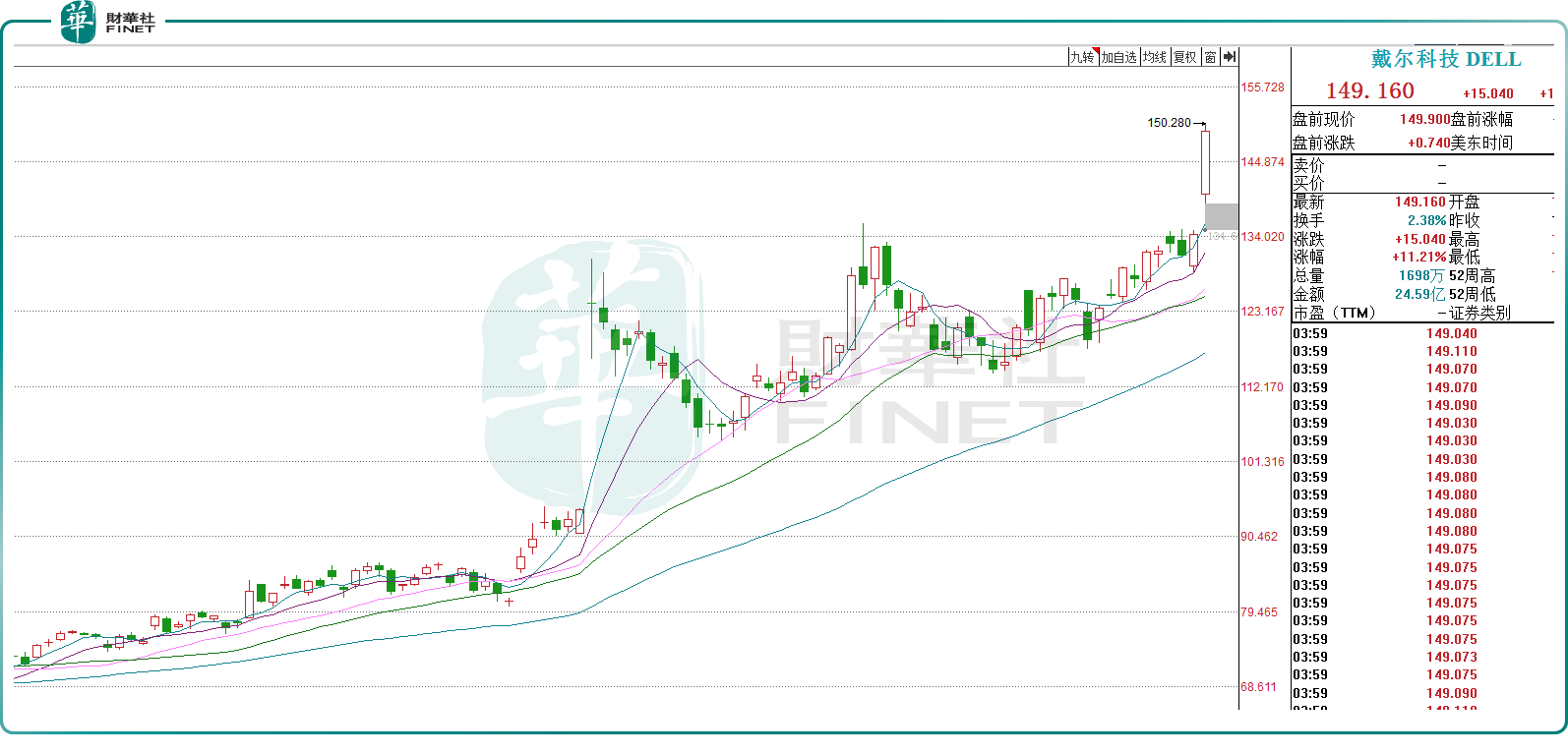The image size is (1568, 754).
Task: Select the 戴尔科技 DELL stock title
Action: coord(1446,59)
